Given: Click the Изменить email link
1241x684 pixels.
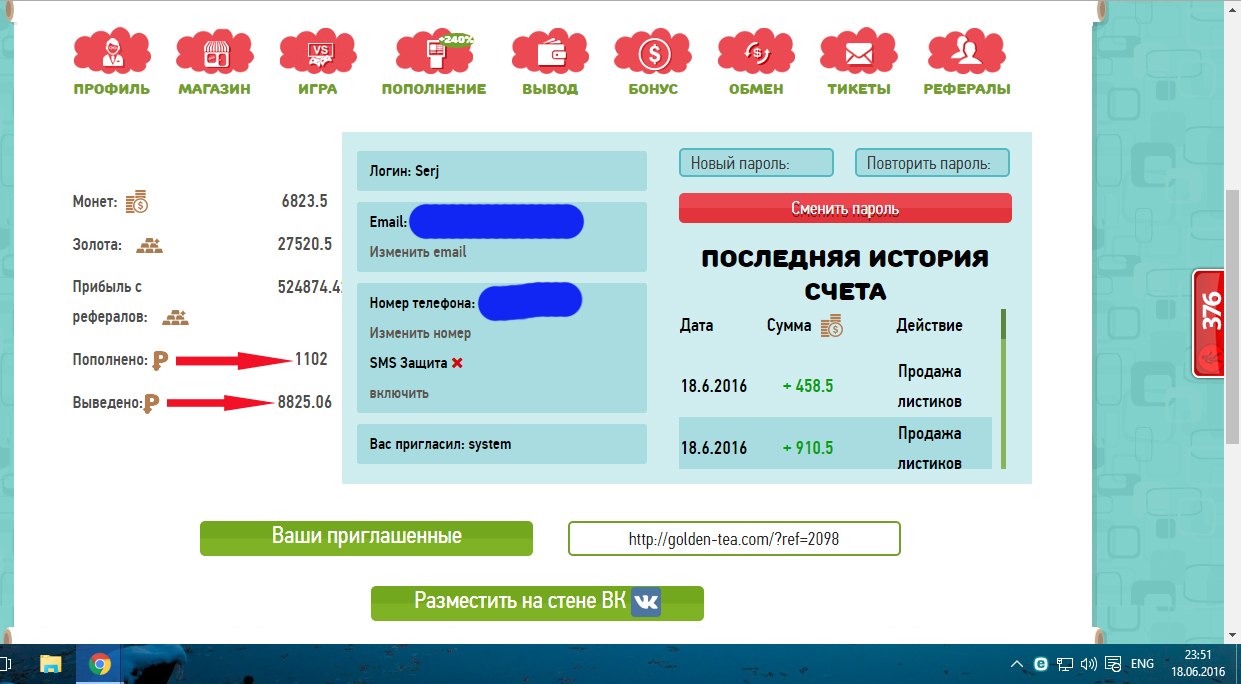Looking at the screenshot, I should [418, 252].
